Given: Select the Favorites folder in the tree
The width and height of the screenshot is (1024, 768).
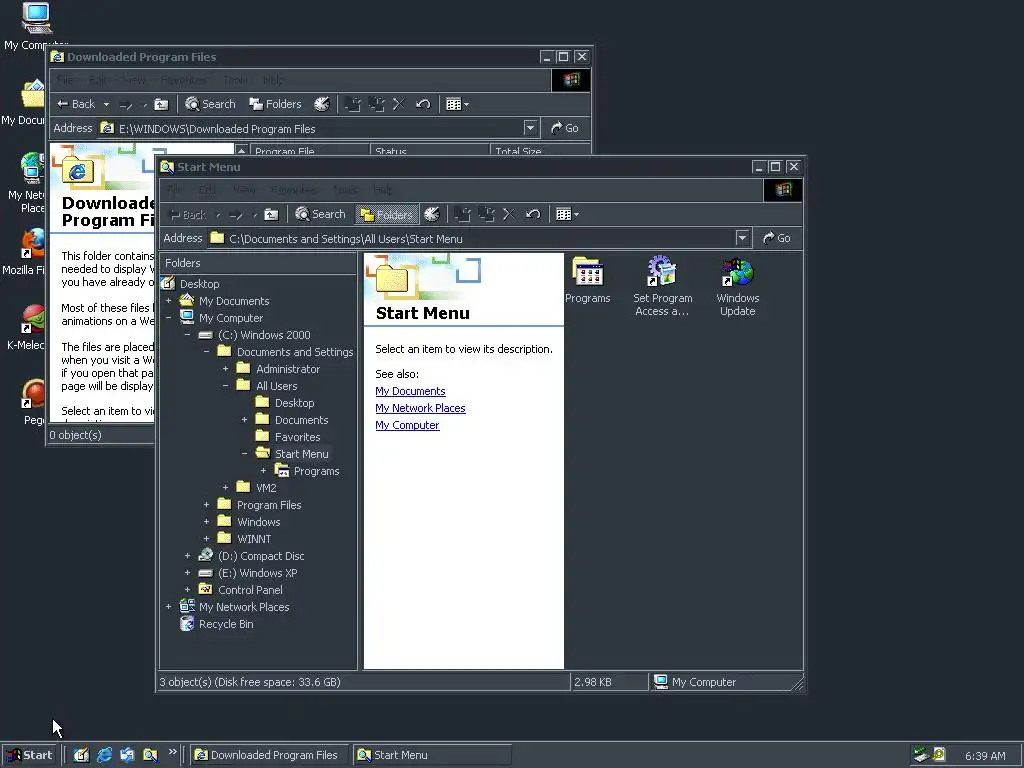Looking at the screenshot, I should click(x=297, y=437).
